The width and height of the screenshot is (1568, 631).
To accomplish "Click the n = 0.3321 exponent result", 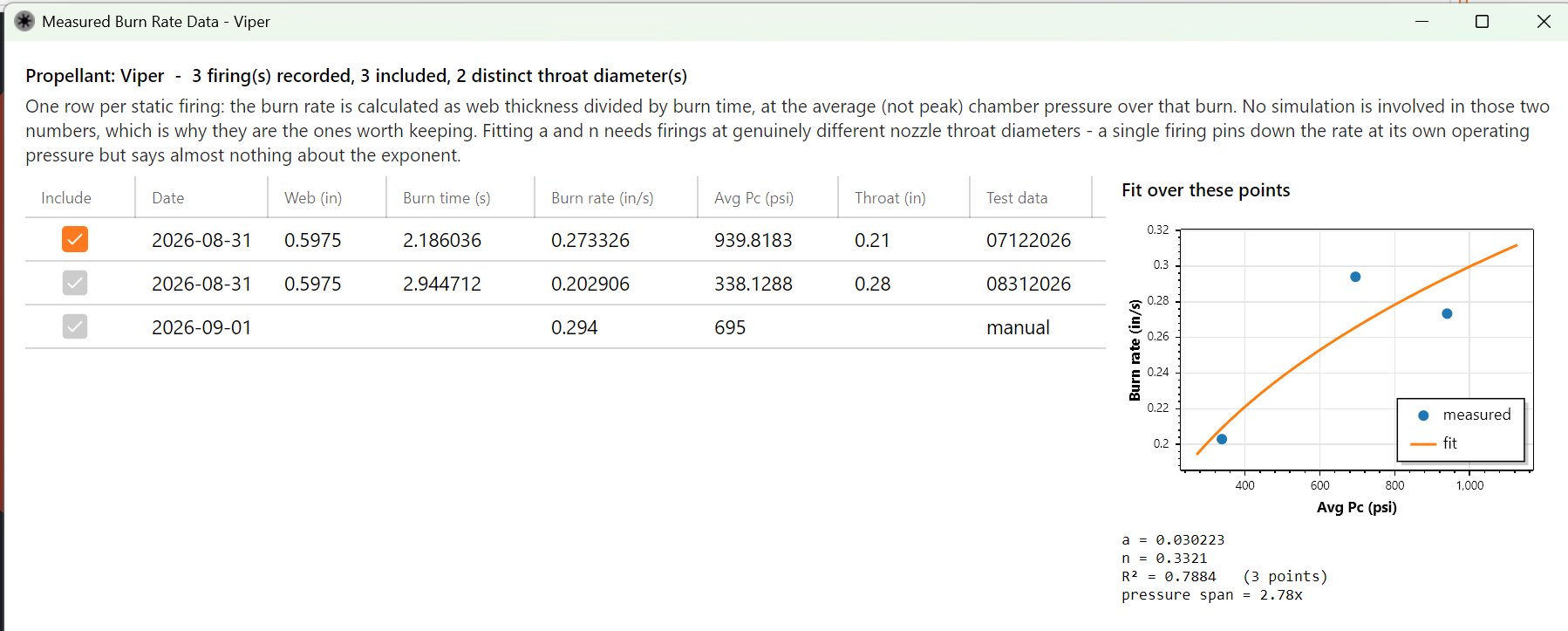I will click(x=1164, y=559).
